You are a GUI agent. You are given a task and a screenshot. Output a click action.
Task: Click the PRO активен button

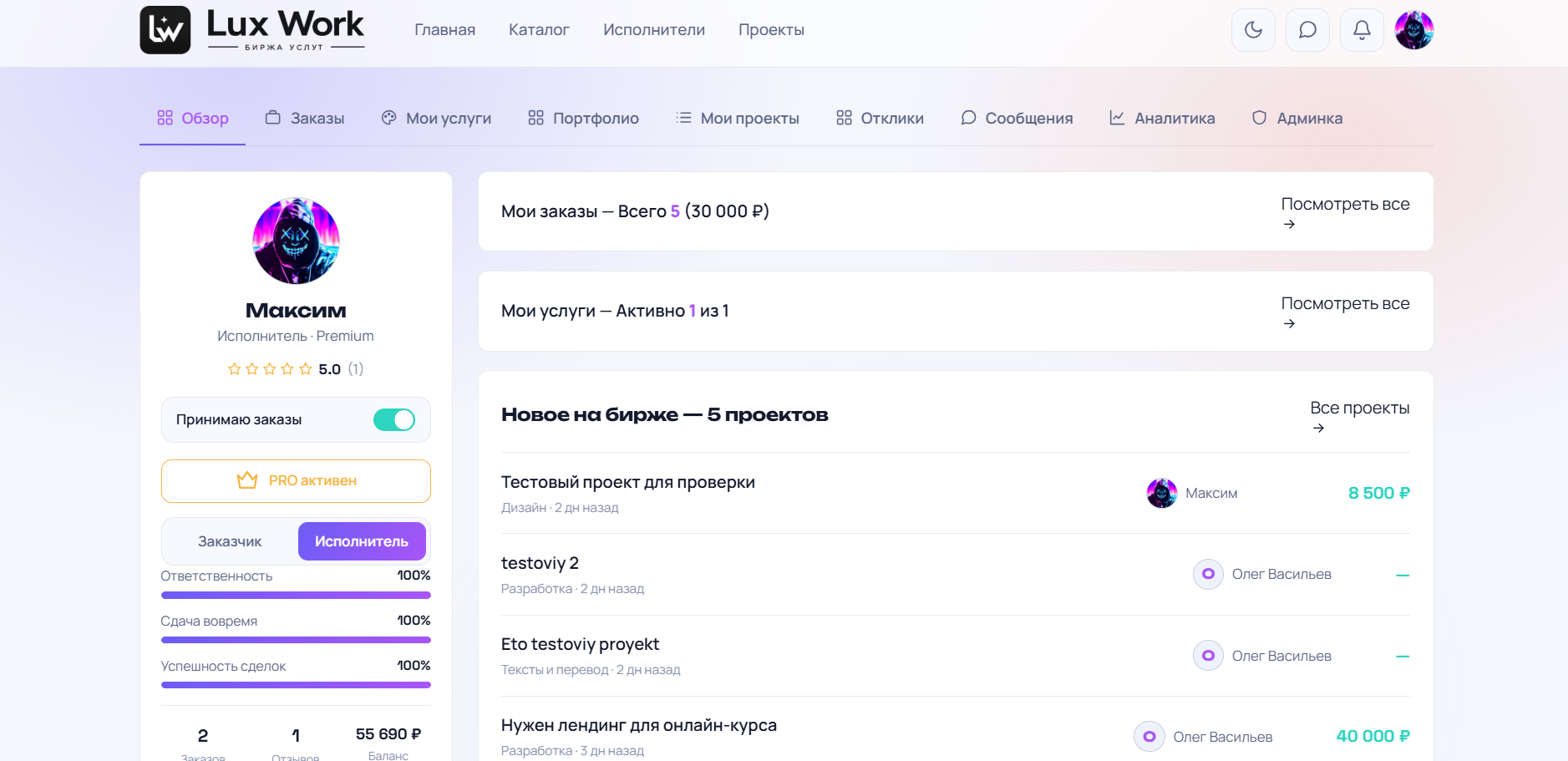click(x=296, y=481)
